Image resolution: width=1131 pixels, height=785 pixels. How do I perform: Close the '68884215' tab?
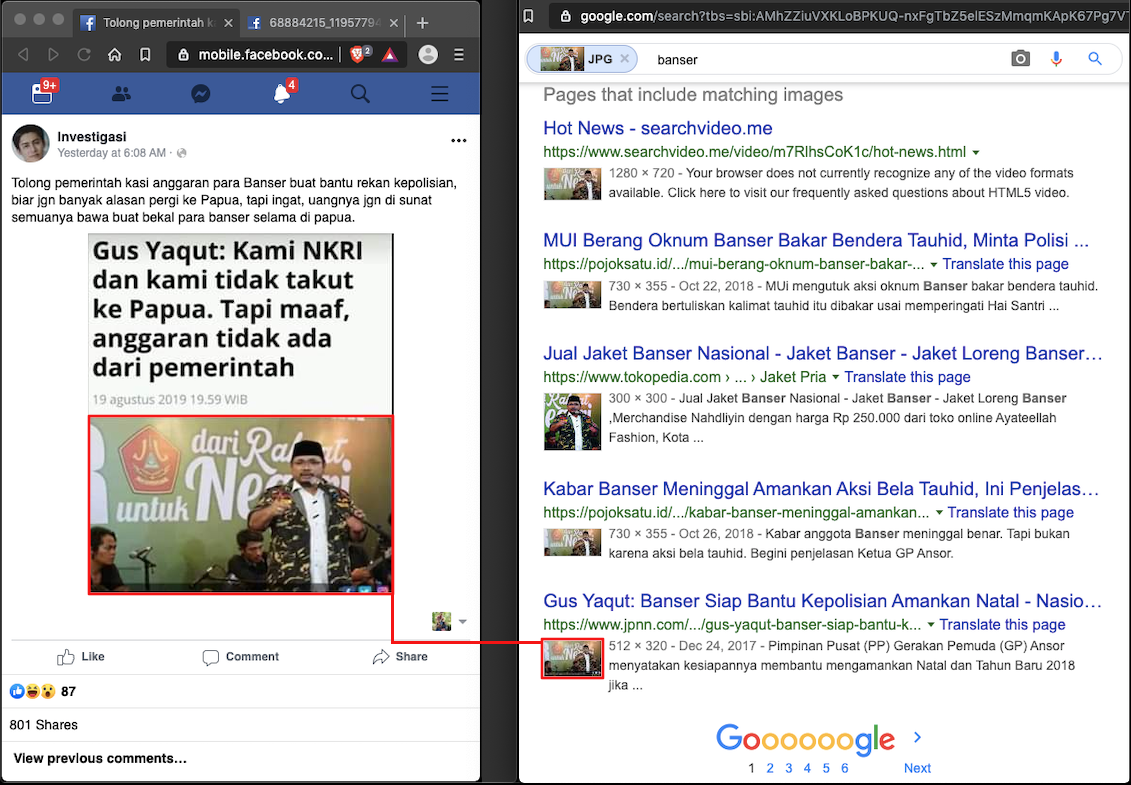394,23
